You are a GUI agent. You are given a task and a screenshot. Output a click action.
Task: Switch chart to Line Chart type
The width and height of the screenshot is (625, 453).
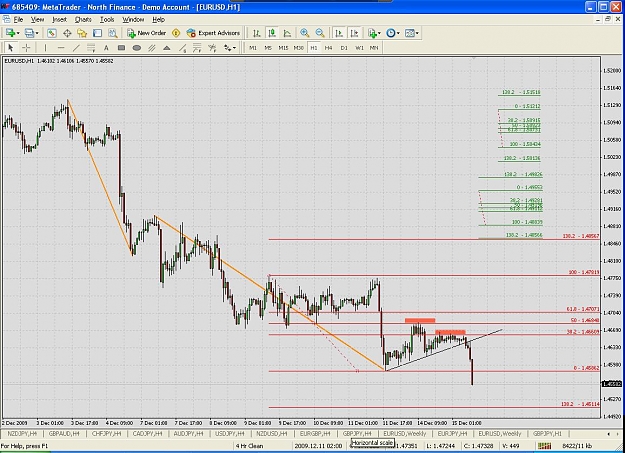[287, 33]
